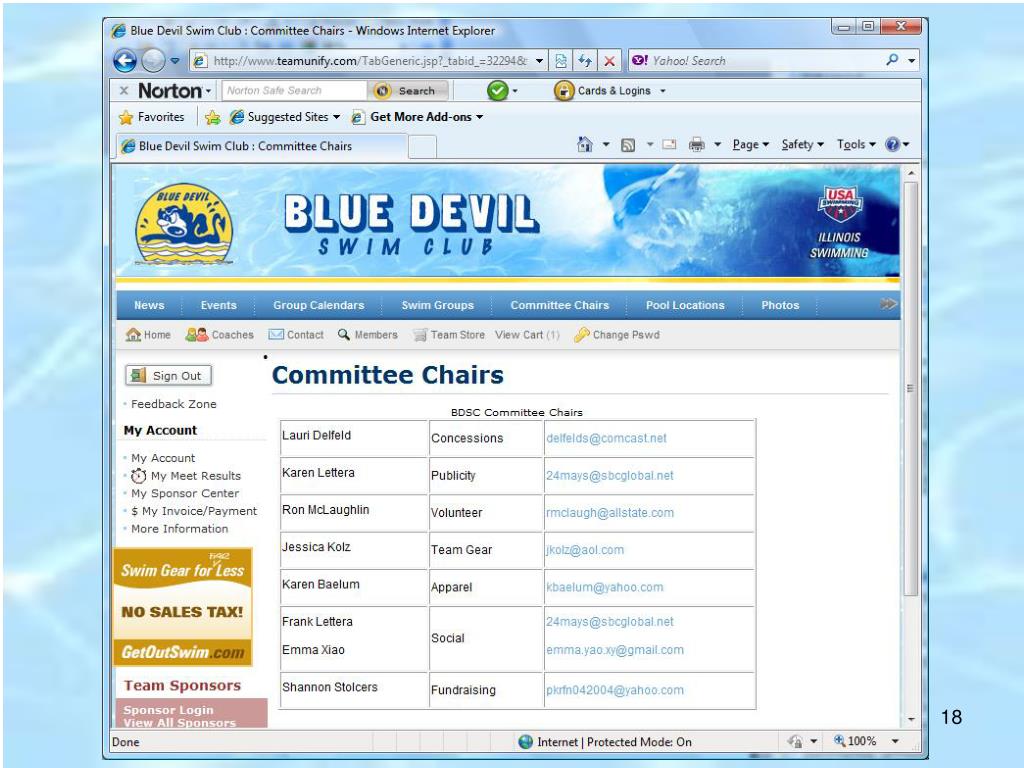Open the Events nav tab
Image resolution: width=1024 pixels, height=768 pixels.
click(218, 305)
